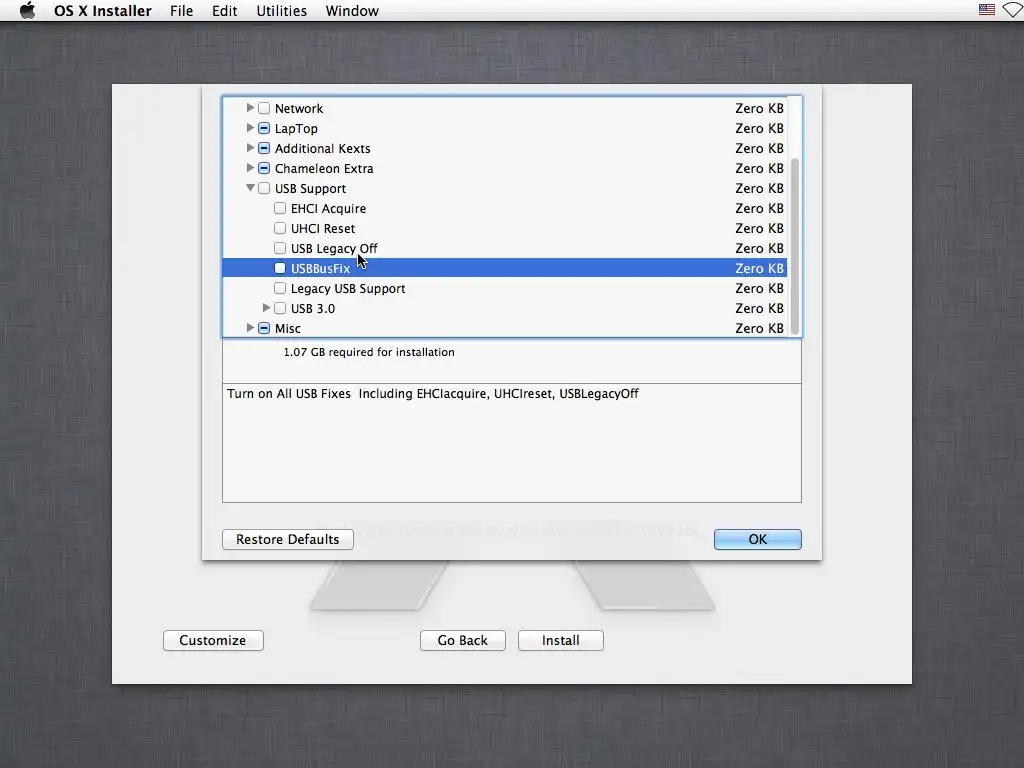
Task: Toggle the Chameleon Extra checkbox
Action: click(264, 168)
